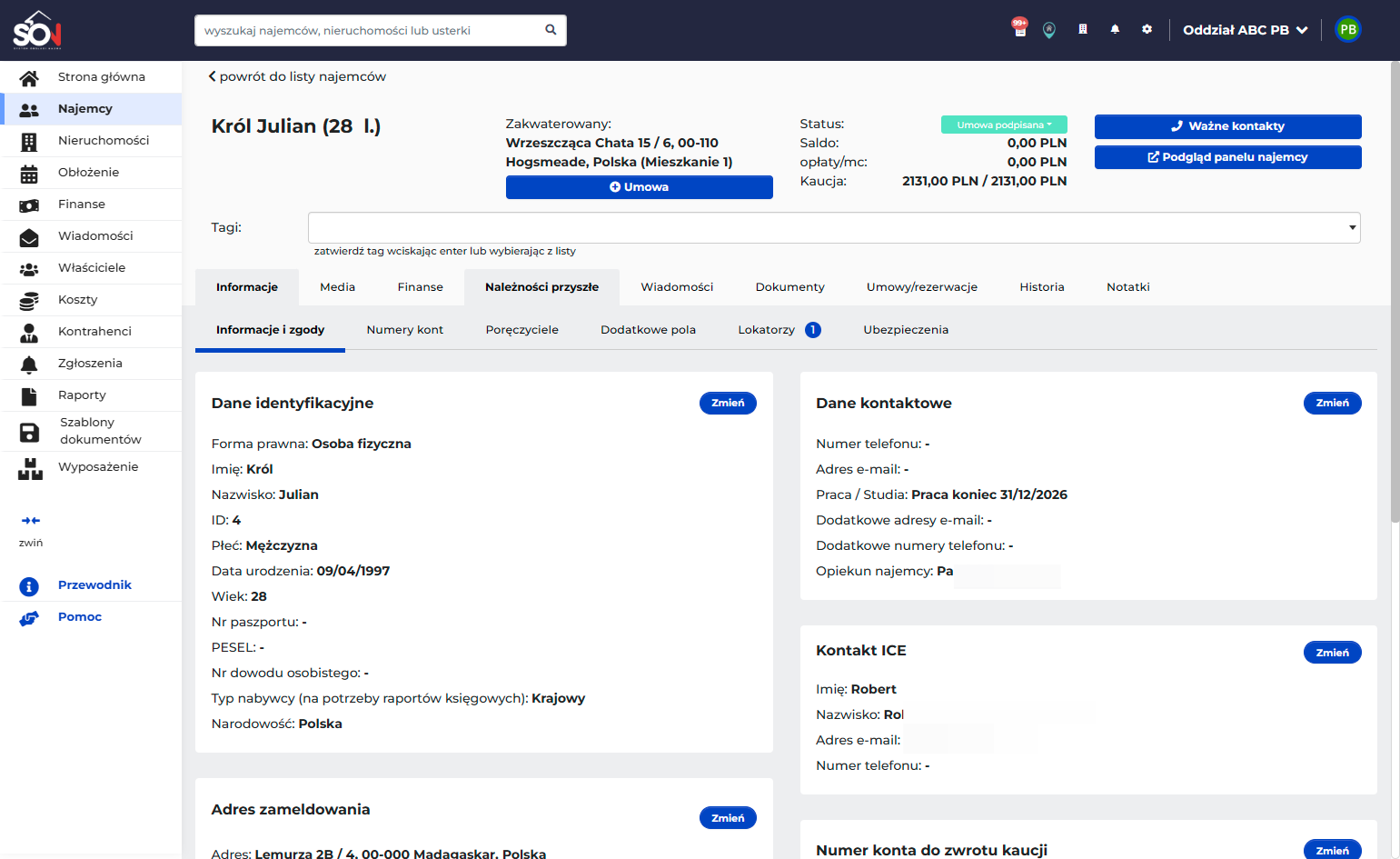Click the Zgłoszenia bell icon in sidebar

[x=29, y=365]
